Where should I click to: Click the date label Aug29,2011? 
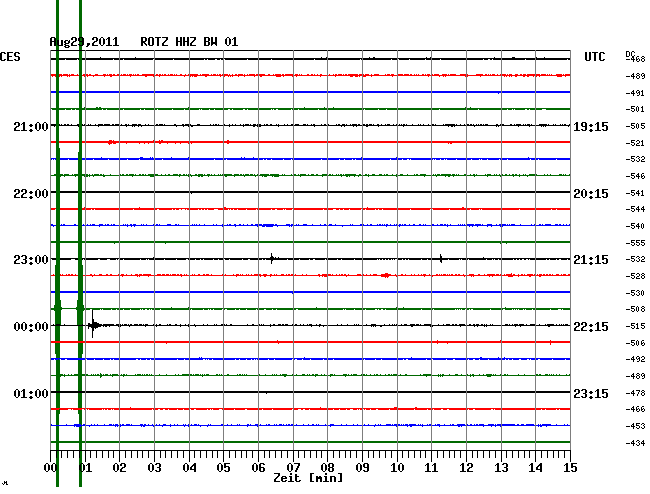84,42
